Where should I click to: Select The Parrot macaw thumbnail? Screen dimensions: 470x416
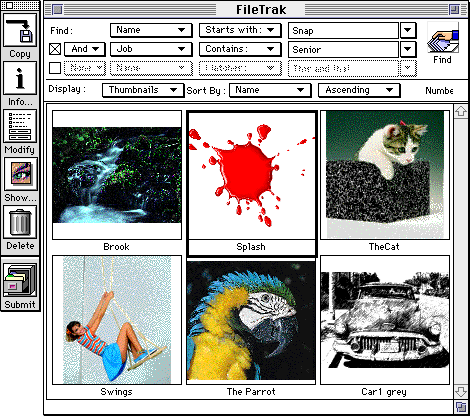click(x=251, y=321)
